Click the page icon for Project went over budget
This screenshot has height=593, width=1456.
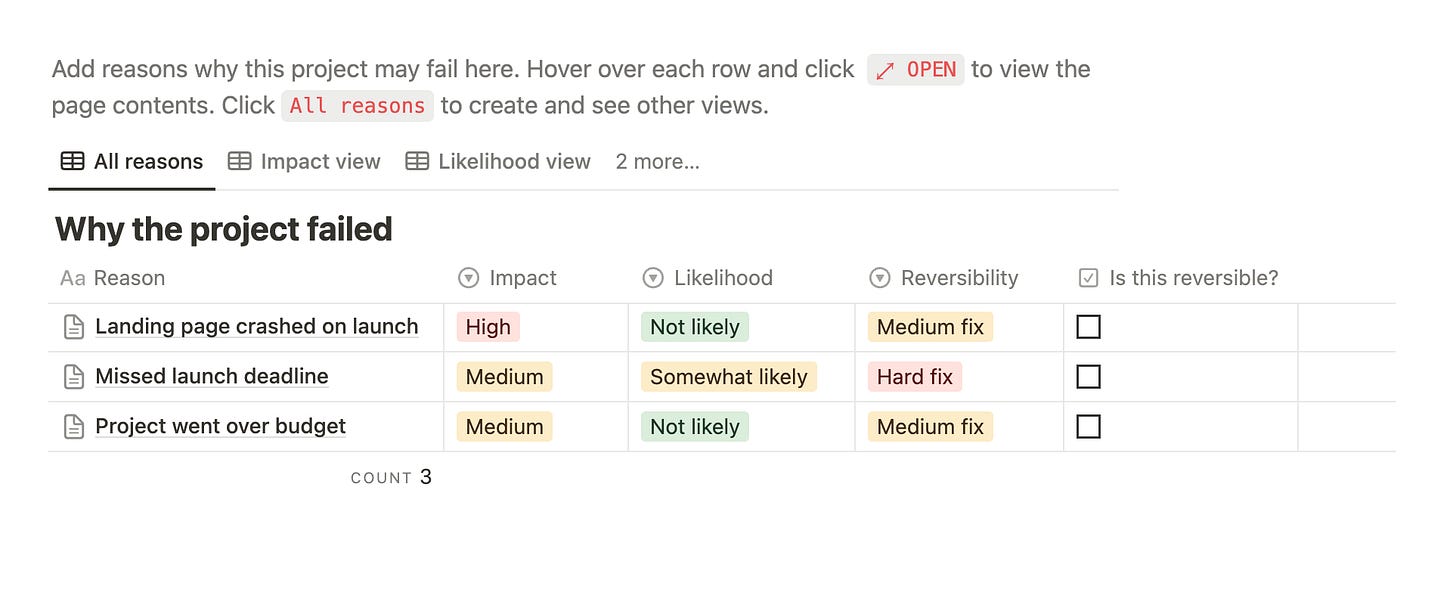pos(72,426)
